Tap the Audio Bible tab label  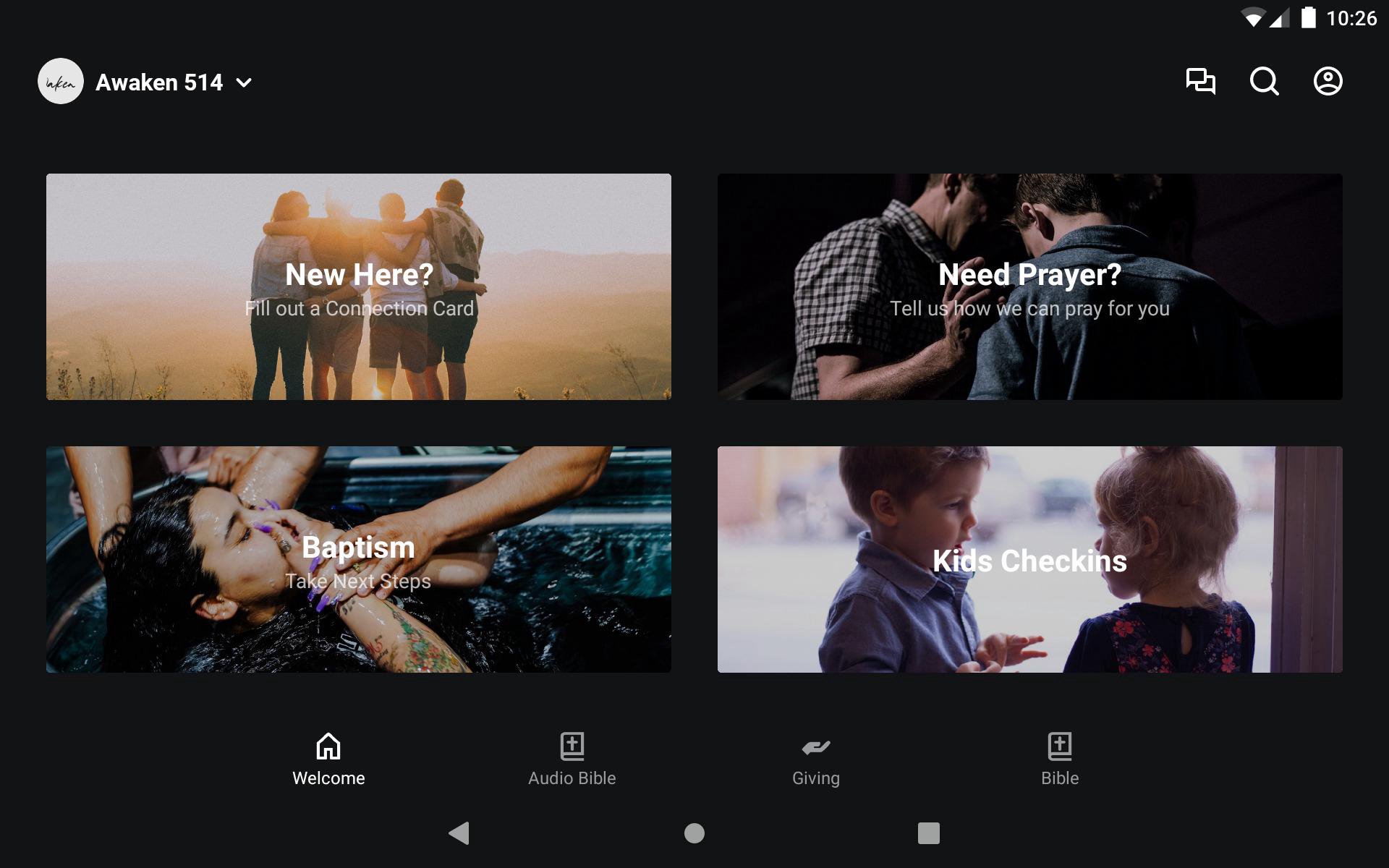point(572,778)
